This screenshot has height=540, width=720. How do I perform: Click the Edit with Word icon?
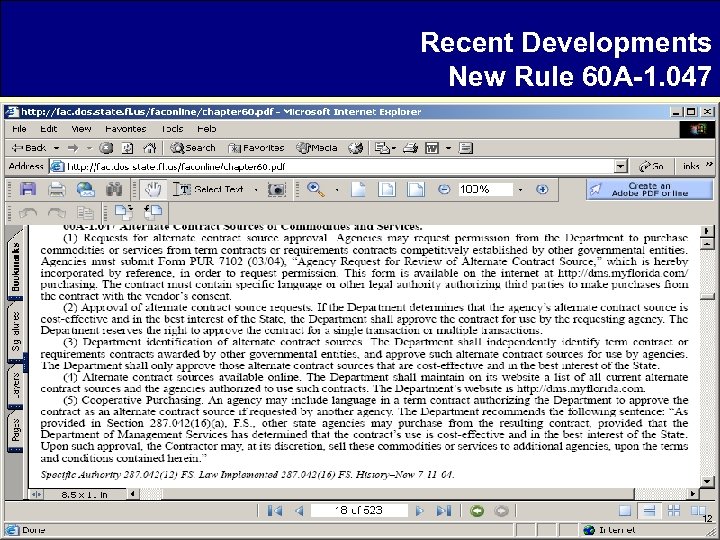[x=432, y=148]
